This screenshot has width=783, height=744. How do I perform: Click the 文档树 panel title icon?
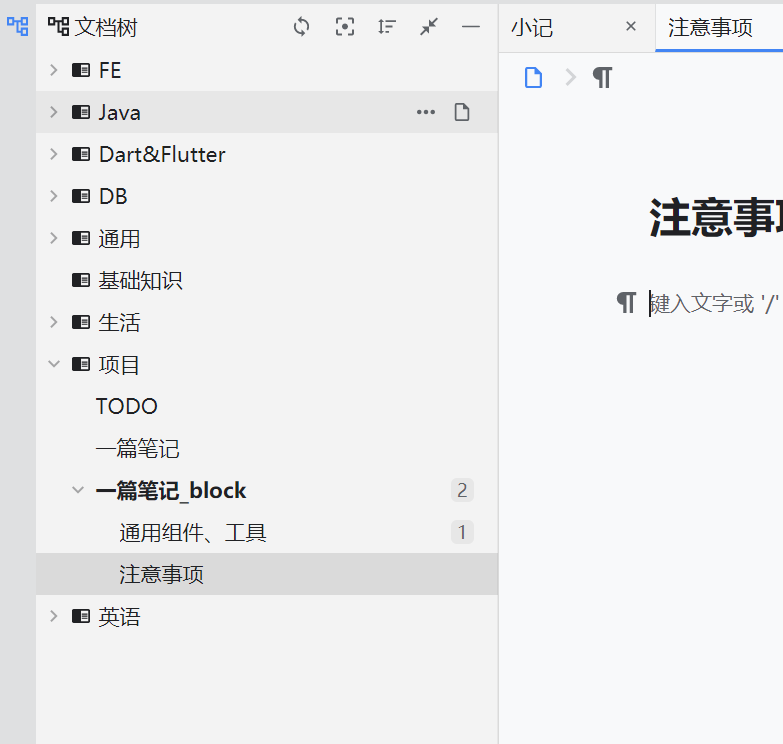click(58, 26)
